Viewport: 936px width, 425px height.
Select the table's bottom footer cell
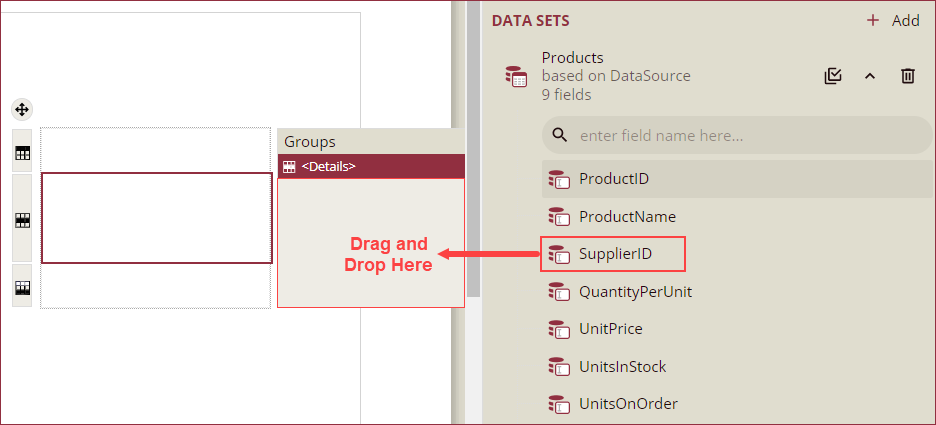point(156,286)
